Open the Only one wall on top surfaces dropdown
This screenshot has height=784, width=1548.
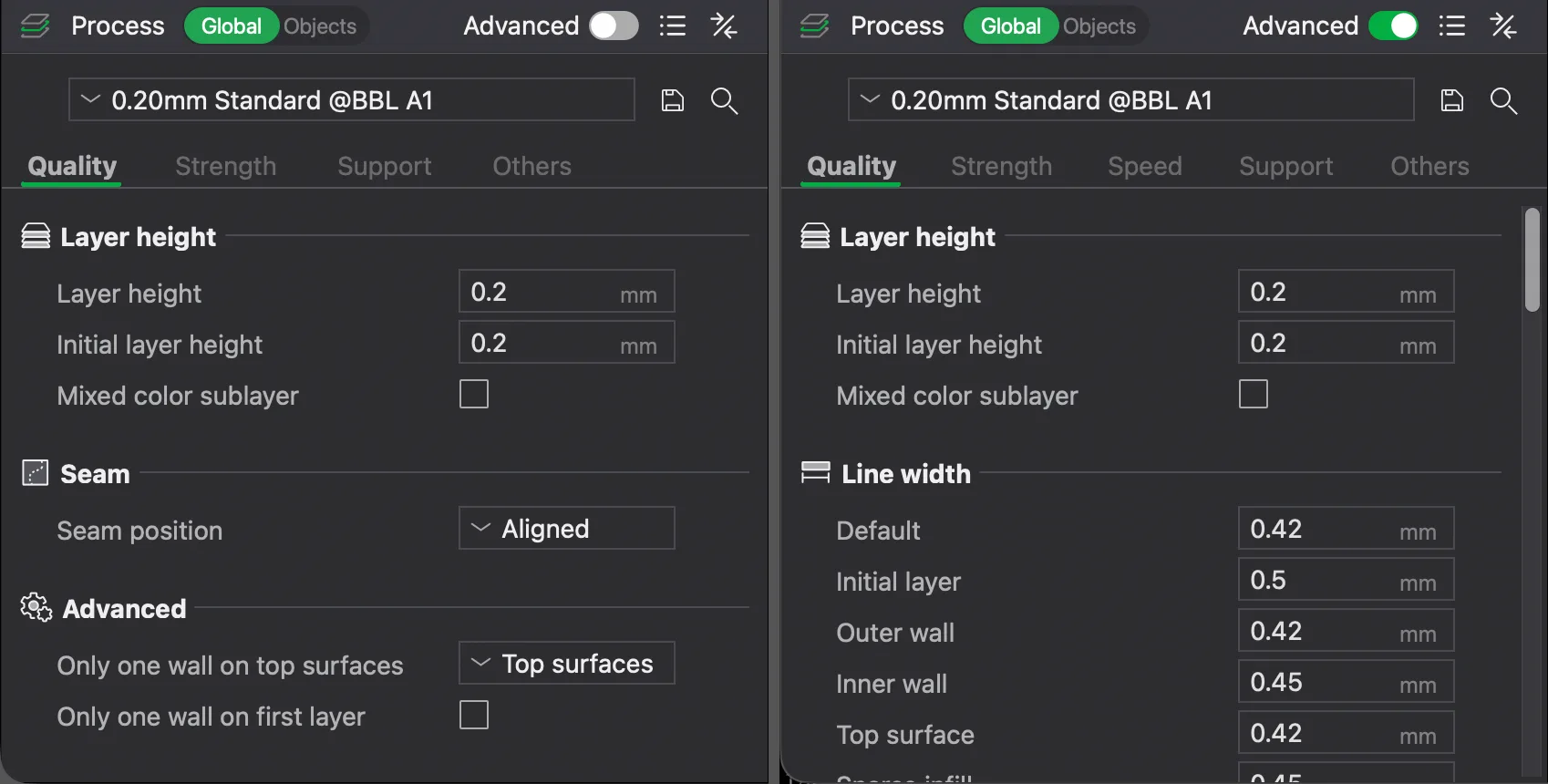click(567, 663)
